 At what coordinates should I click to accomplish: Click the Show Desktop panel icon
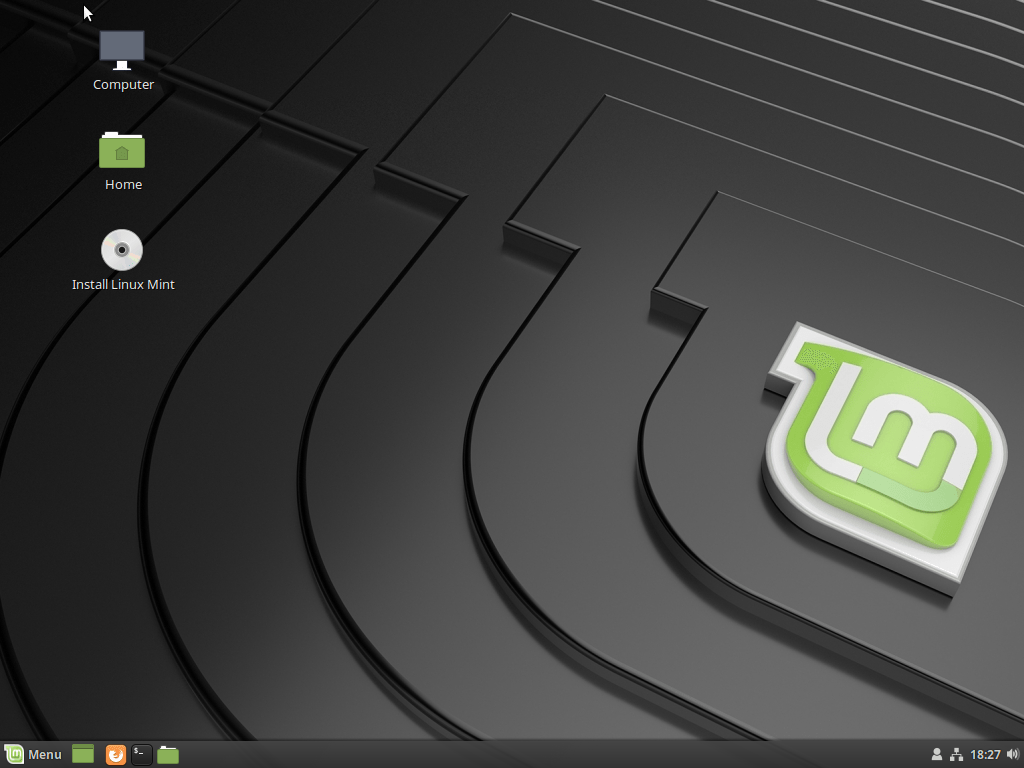coord(83,754)
